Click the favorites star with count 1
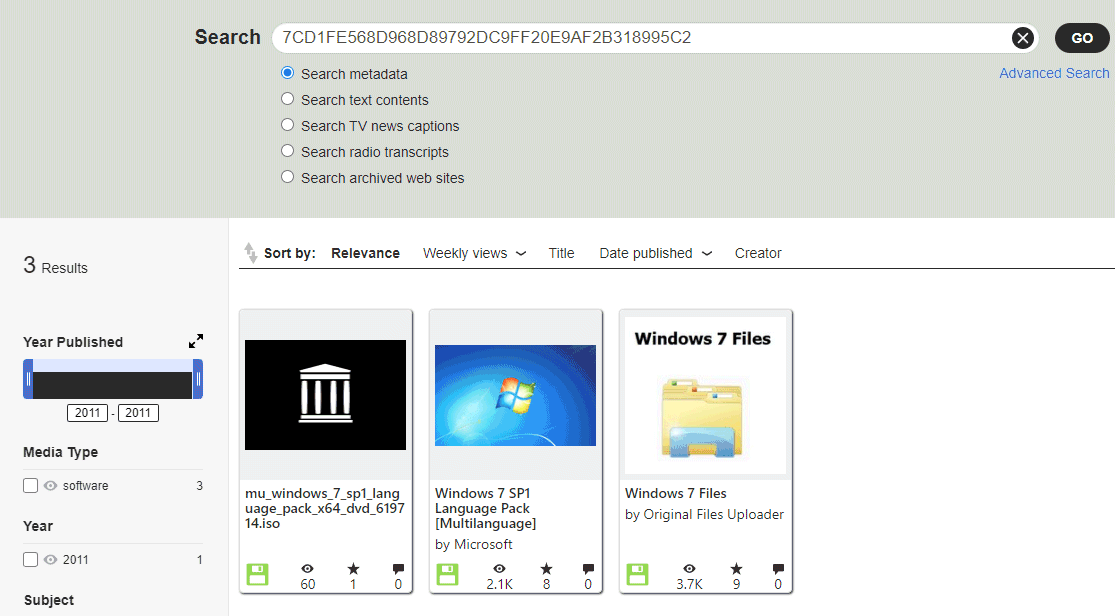 [353, 569]
